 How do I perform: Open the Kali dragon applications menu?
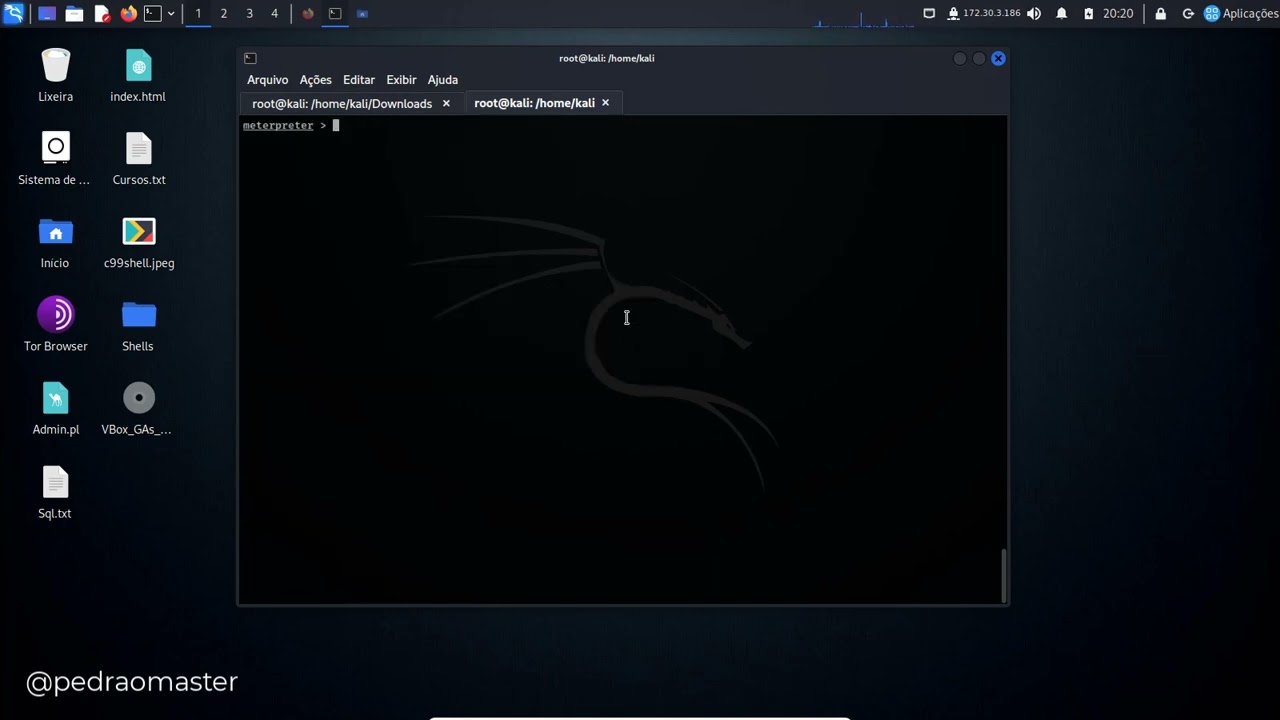pyautogui.click(x=13, y=13)
